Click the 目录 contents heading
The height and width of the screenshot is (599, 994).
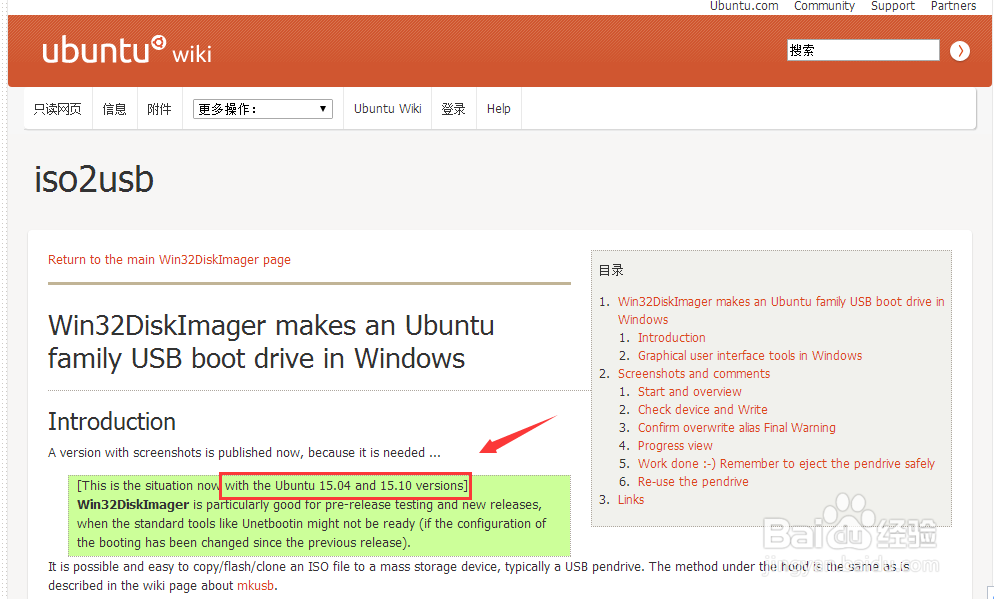coord(610,270)
